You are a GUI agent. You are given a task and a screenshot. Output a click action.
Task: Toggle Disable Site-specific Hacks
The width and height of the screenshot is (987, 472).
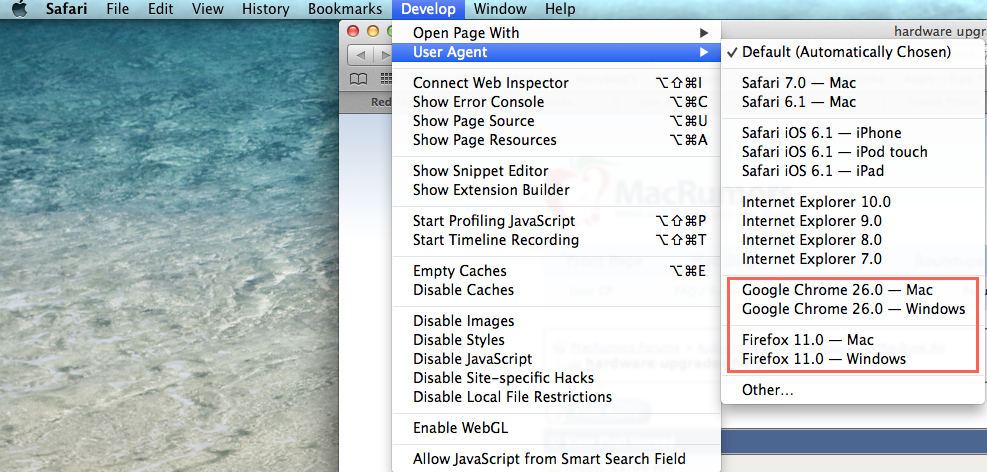tap(556, 378)
